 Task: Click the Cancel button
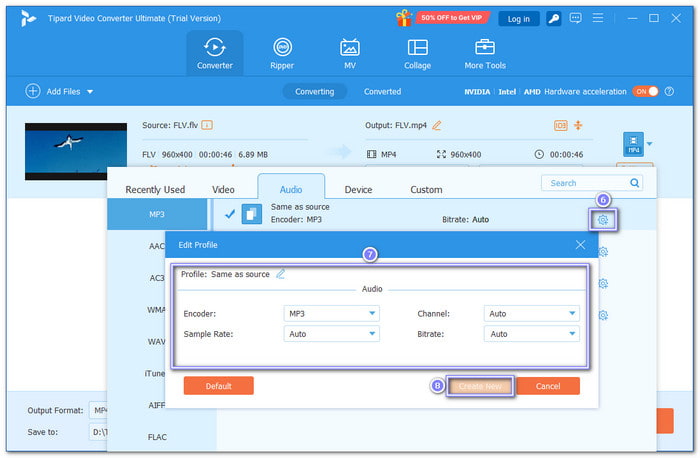(548, 386)
